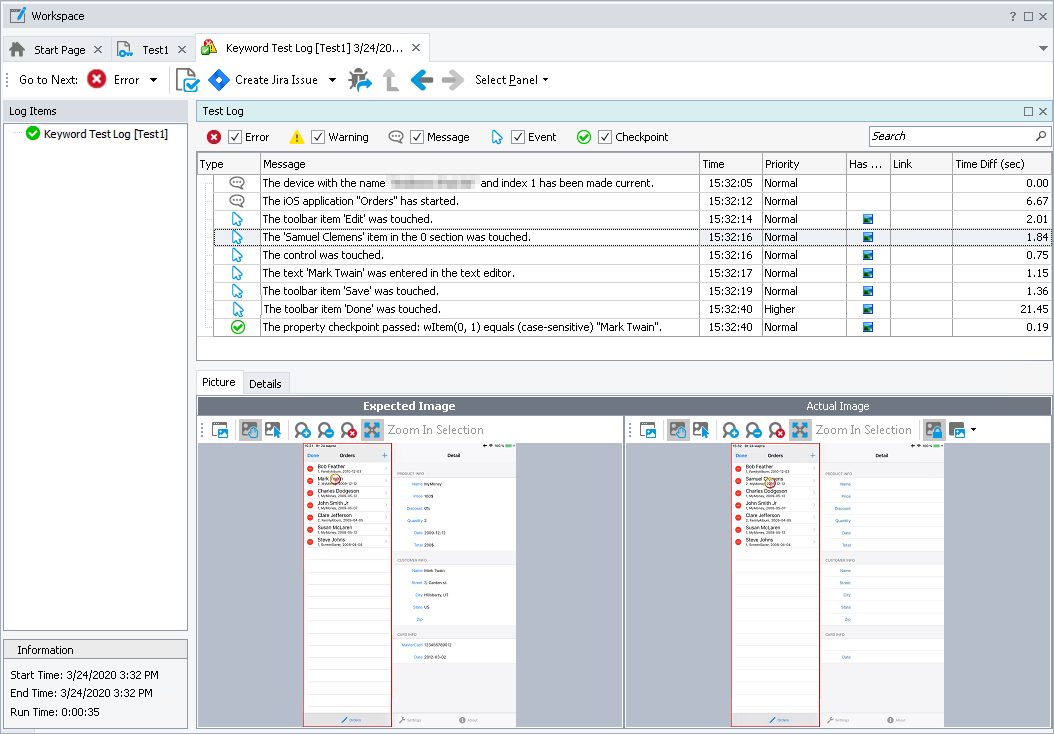Fit the Expected Image to window
This screenshot has width=1054, height=734.
tap(372, 430)
